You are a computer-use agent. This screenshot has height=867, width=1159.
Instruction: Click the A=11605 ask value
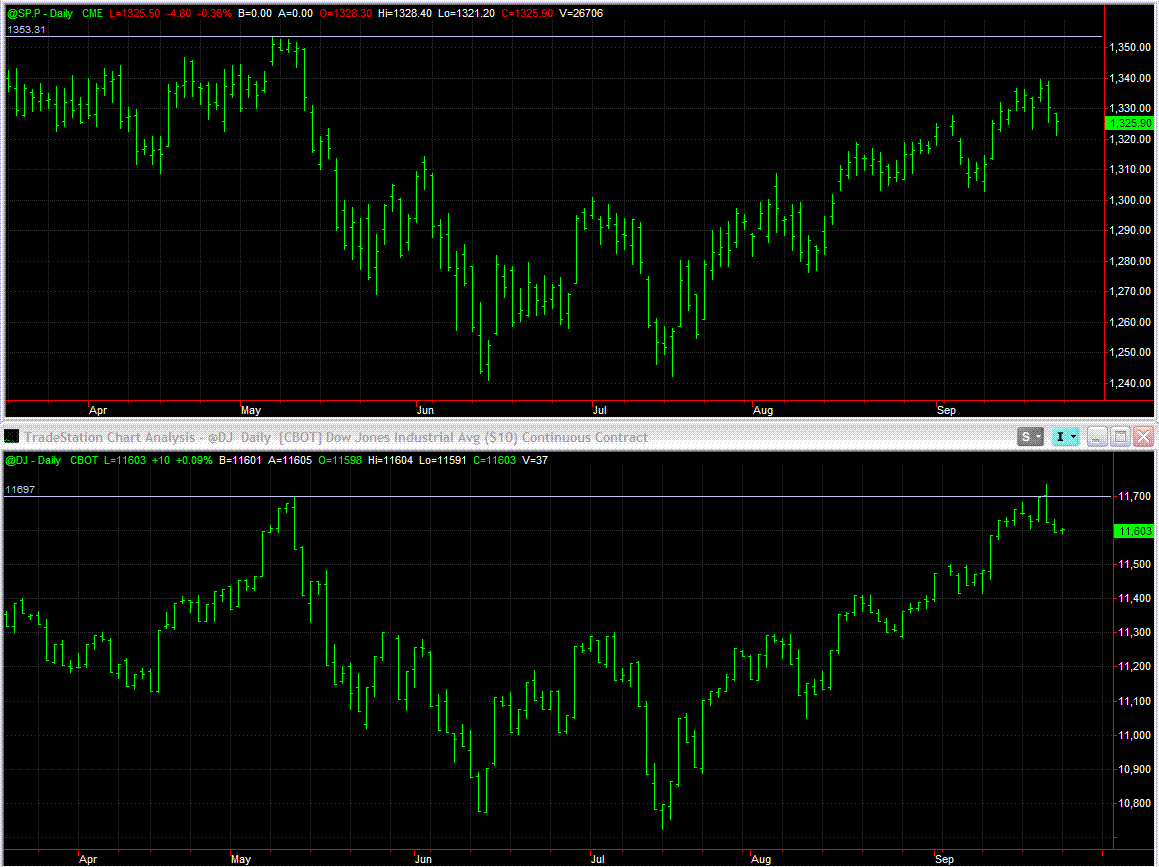pyautogui.click(x=290, y=460)
